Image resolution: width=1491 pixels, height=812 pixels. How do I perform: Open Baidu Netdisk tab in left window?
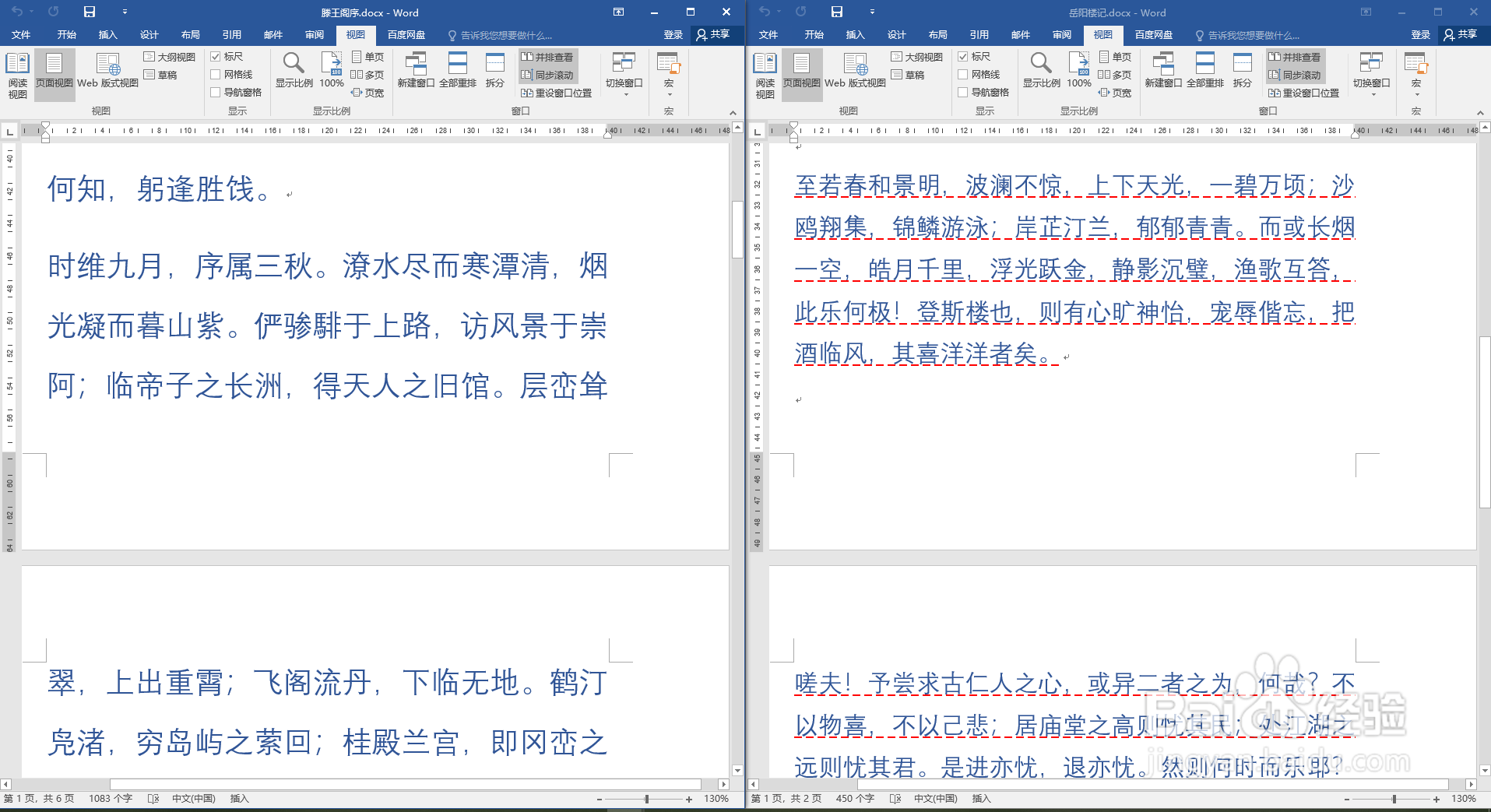coord(406,35)
